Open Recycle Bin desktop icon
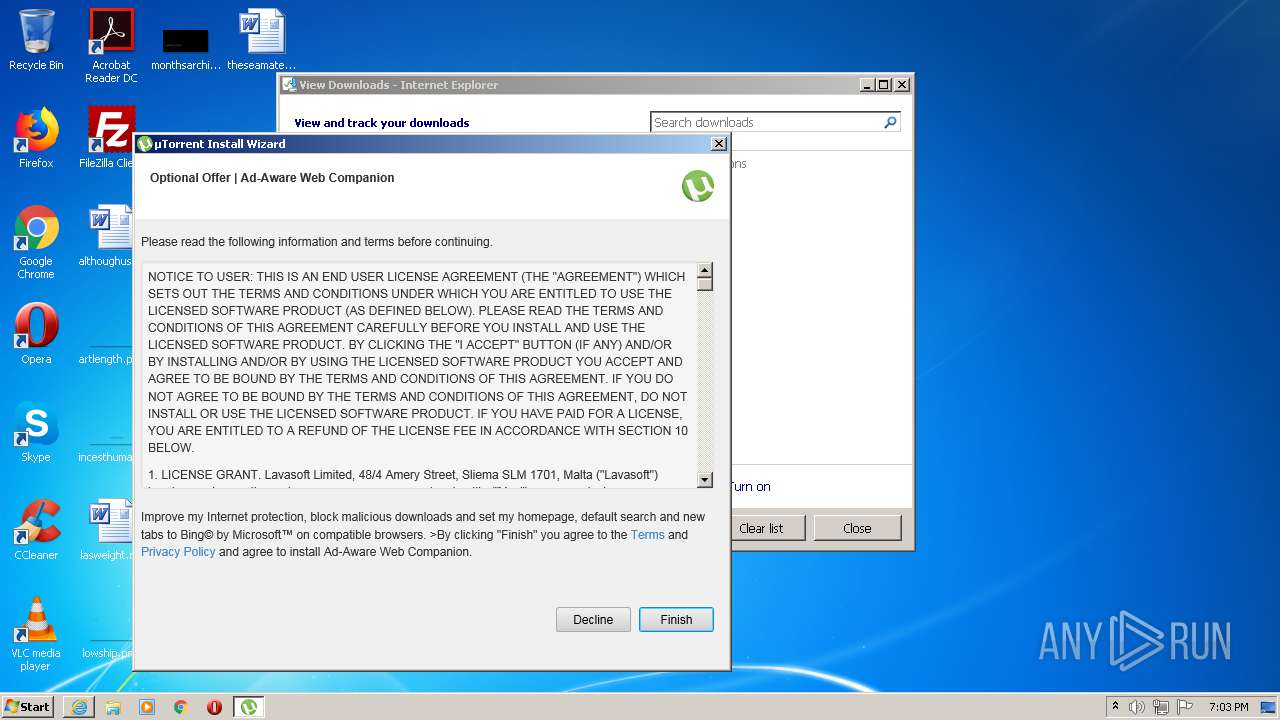1280x720 pixels. click(36, 40)
